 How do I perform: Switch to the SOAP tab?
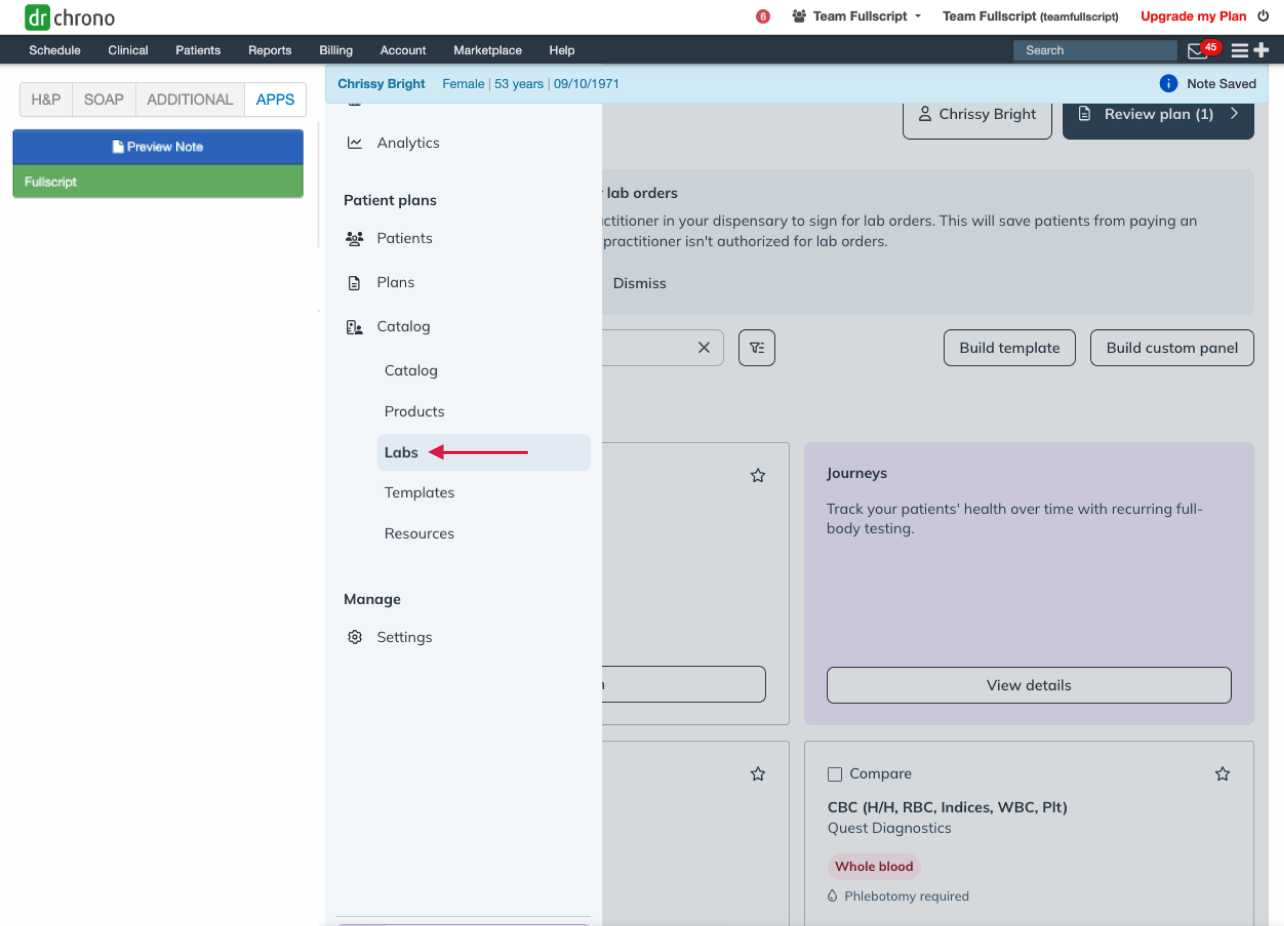click(103, 99)
